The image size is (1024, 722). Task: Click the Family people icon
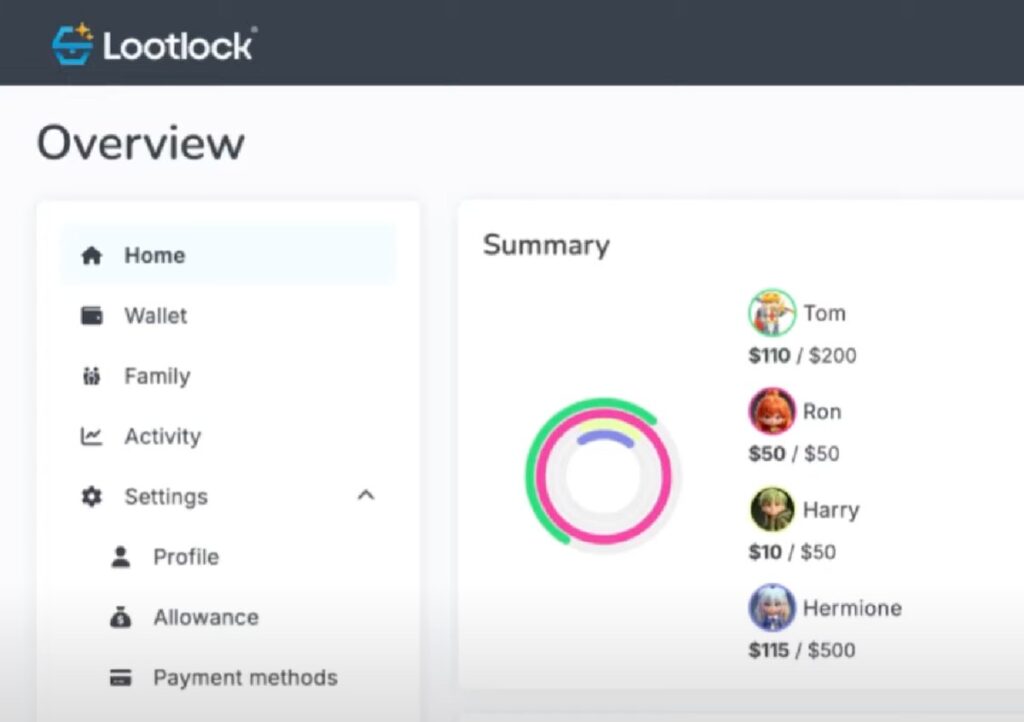pyautogui.click(x=91, y=377)
